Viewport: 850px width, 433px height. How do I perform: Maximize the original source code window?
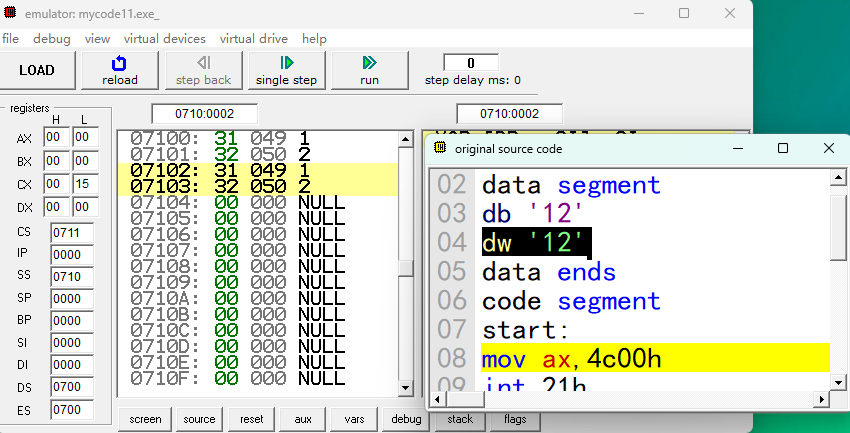click(x=782, y=148)
